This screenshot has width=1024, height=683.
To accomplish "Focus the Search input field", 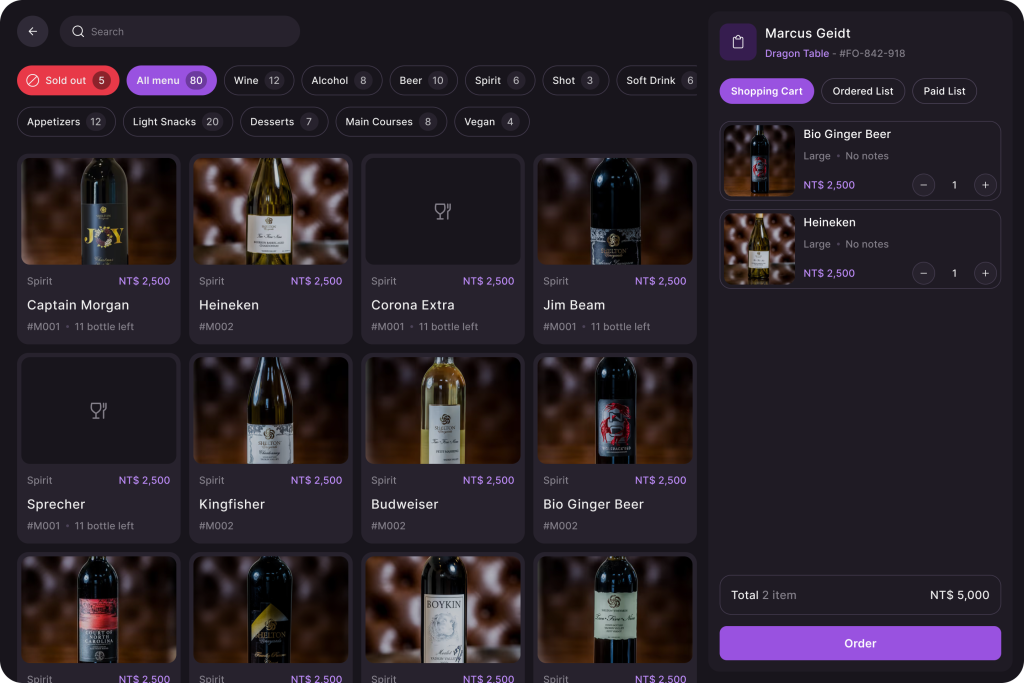I will (x=180, y=31).
